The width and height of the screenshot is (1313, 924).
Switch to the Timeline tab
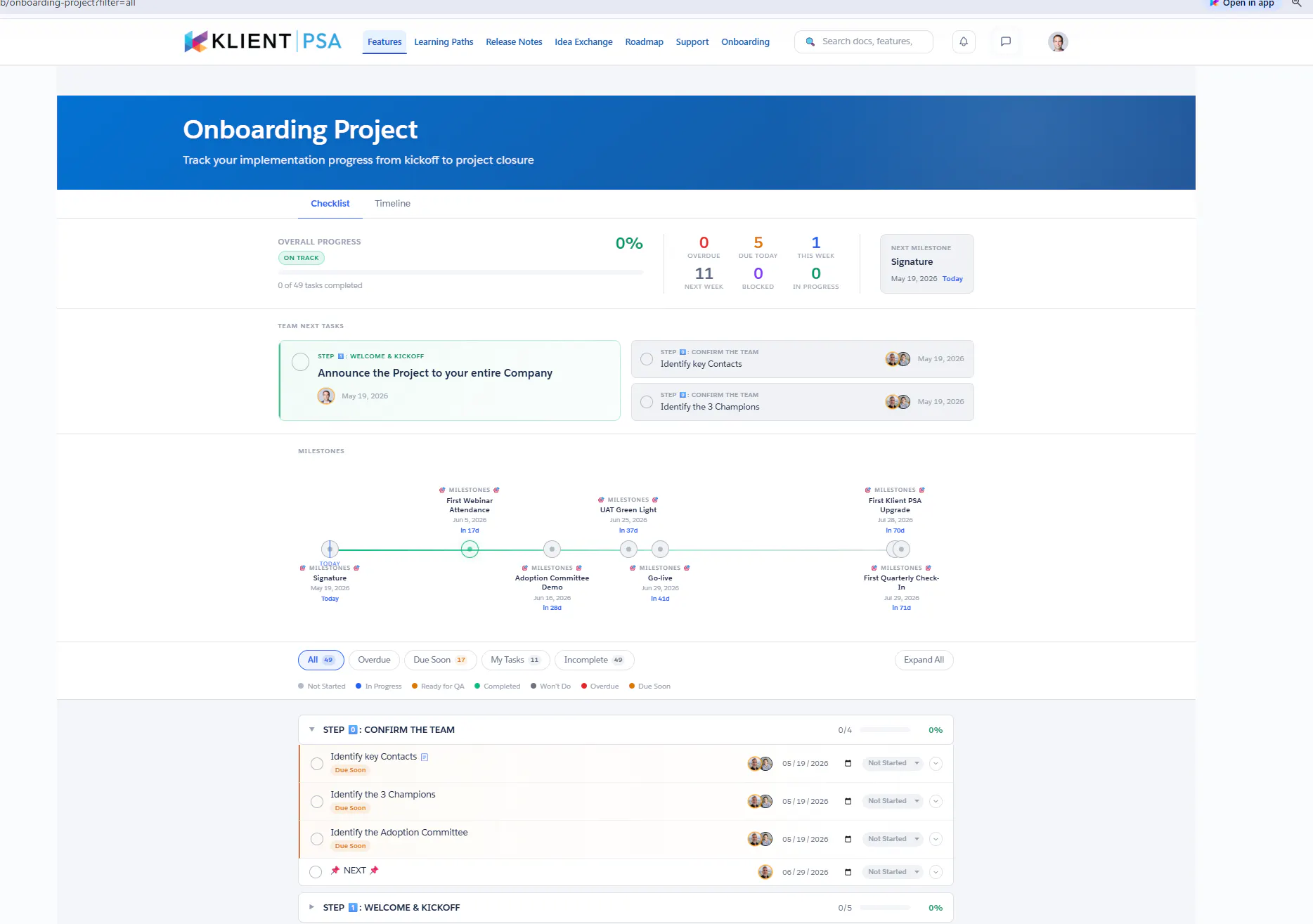tap(392, 204)
